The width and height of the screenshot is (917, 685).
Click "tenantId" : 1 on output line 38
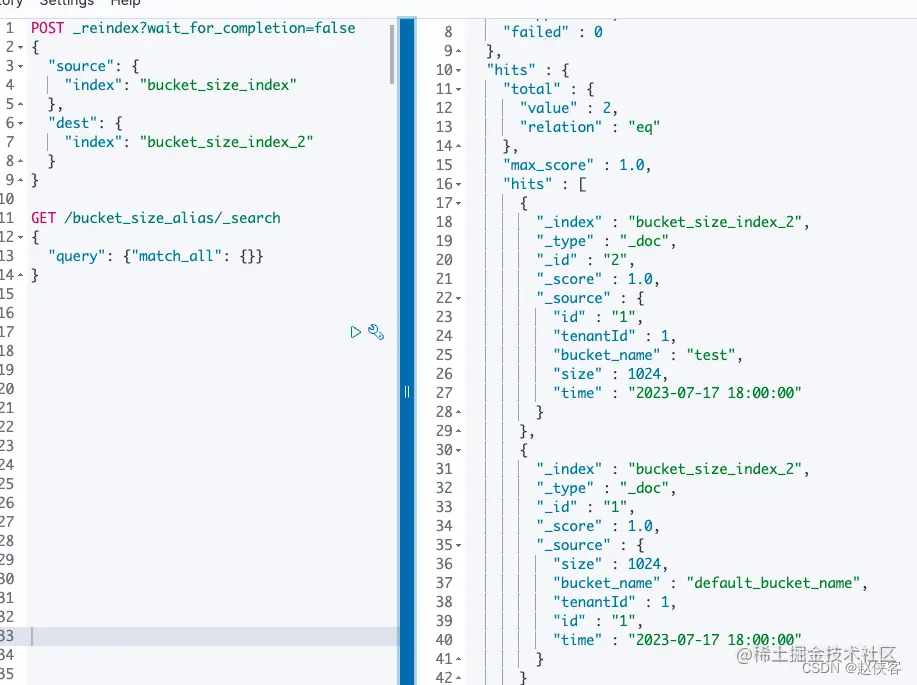(614, 603)
